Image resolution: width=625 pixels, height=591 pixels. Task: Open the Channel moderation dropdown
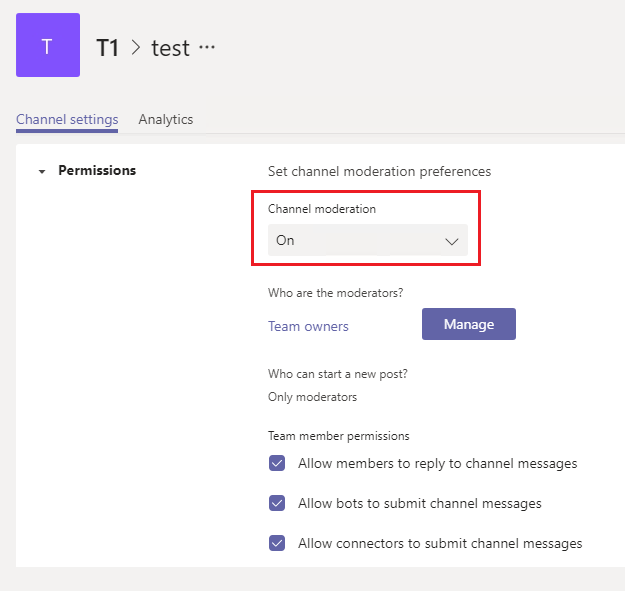click(368, 240)
